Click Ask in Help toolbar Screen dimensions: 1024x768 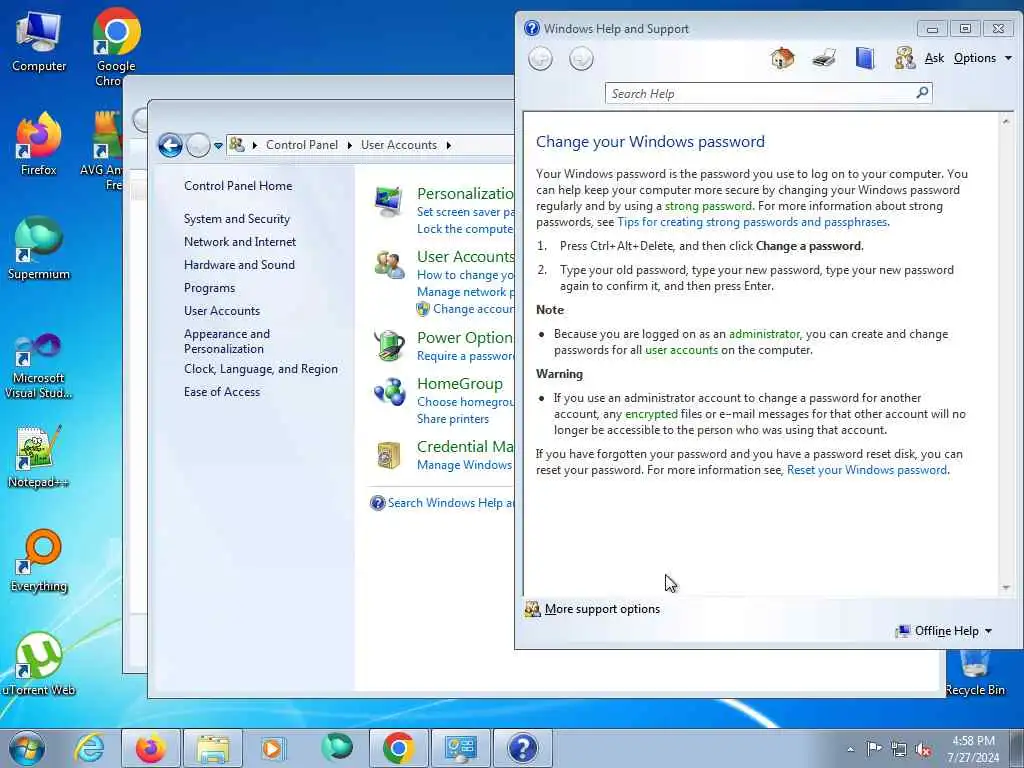point(934,58)
